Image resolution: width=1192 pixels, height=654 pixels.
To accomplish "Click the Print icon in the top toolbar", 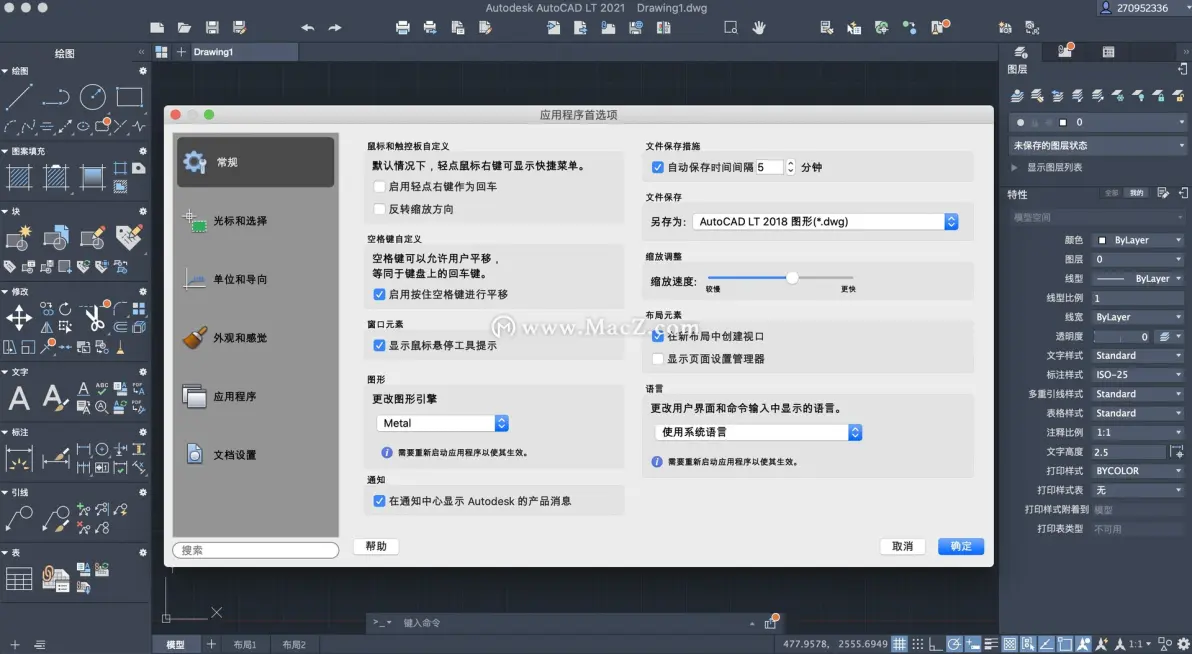I will pos(403,28).
